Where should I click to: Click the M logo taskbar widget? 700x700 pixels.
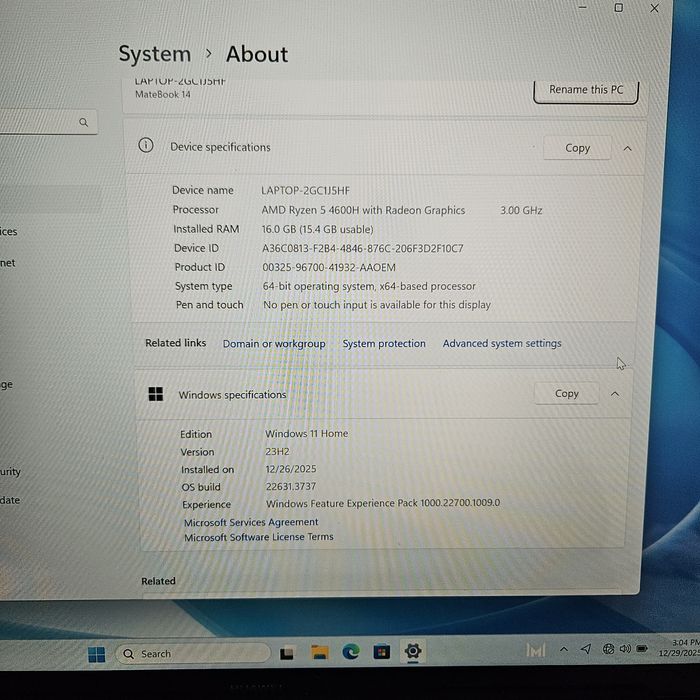pos(535,650)
